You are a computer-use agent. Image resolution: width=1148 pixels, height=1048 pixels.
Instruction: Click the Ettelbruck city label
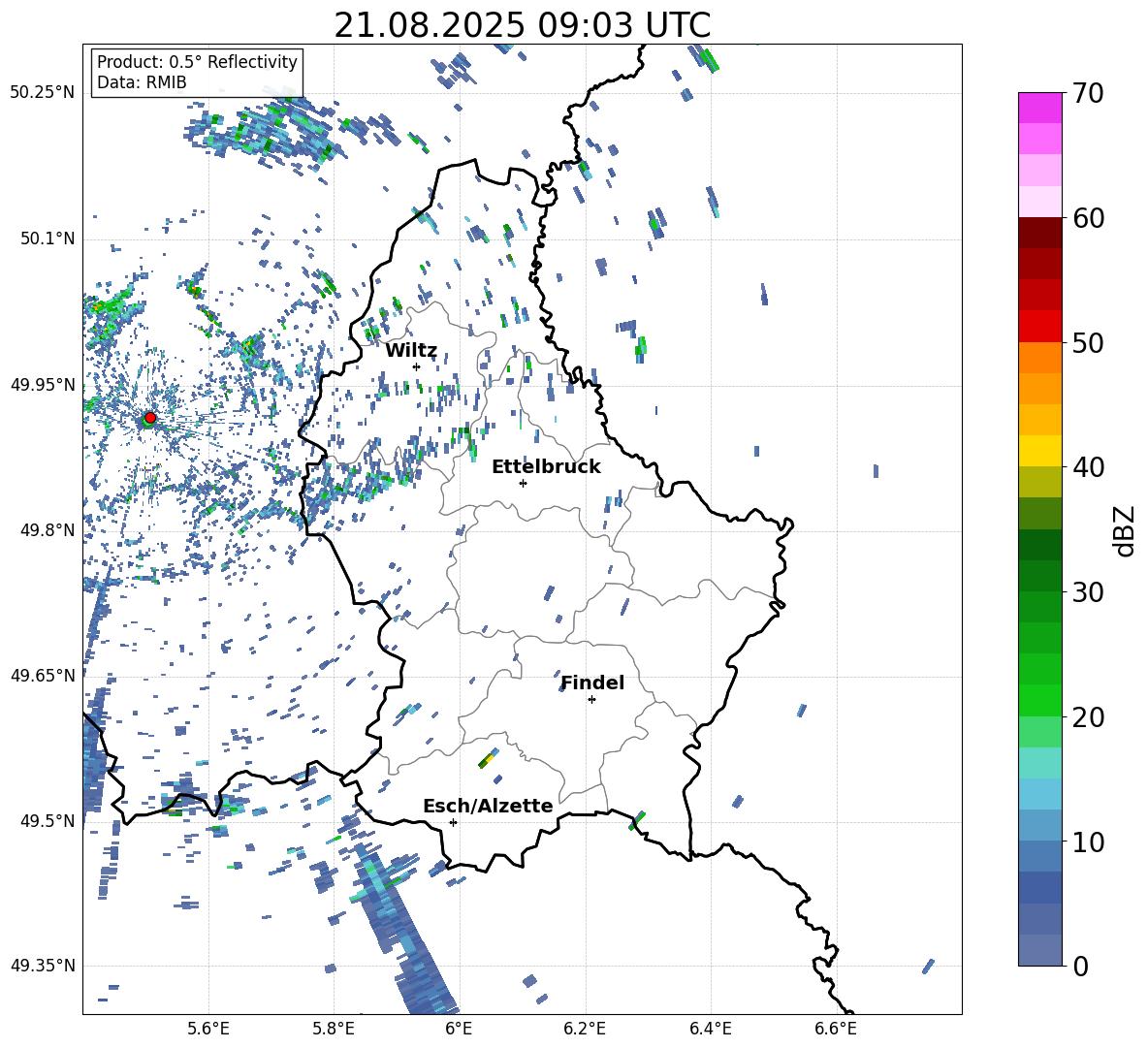click(x=546, y=467)
